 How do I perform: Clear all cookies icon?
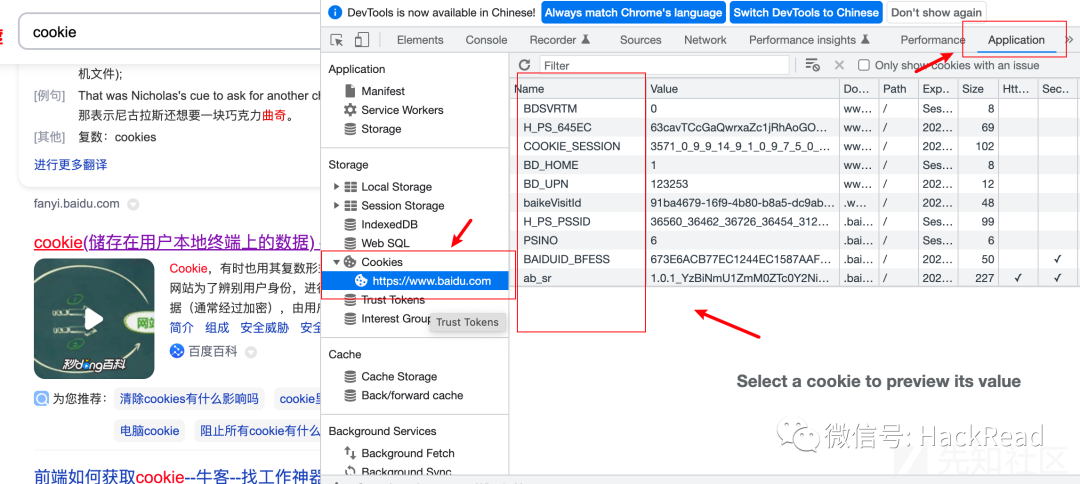(x=813, y=65)
